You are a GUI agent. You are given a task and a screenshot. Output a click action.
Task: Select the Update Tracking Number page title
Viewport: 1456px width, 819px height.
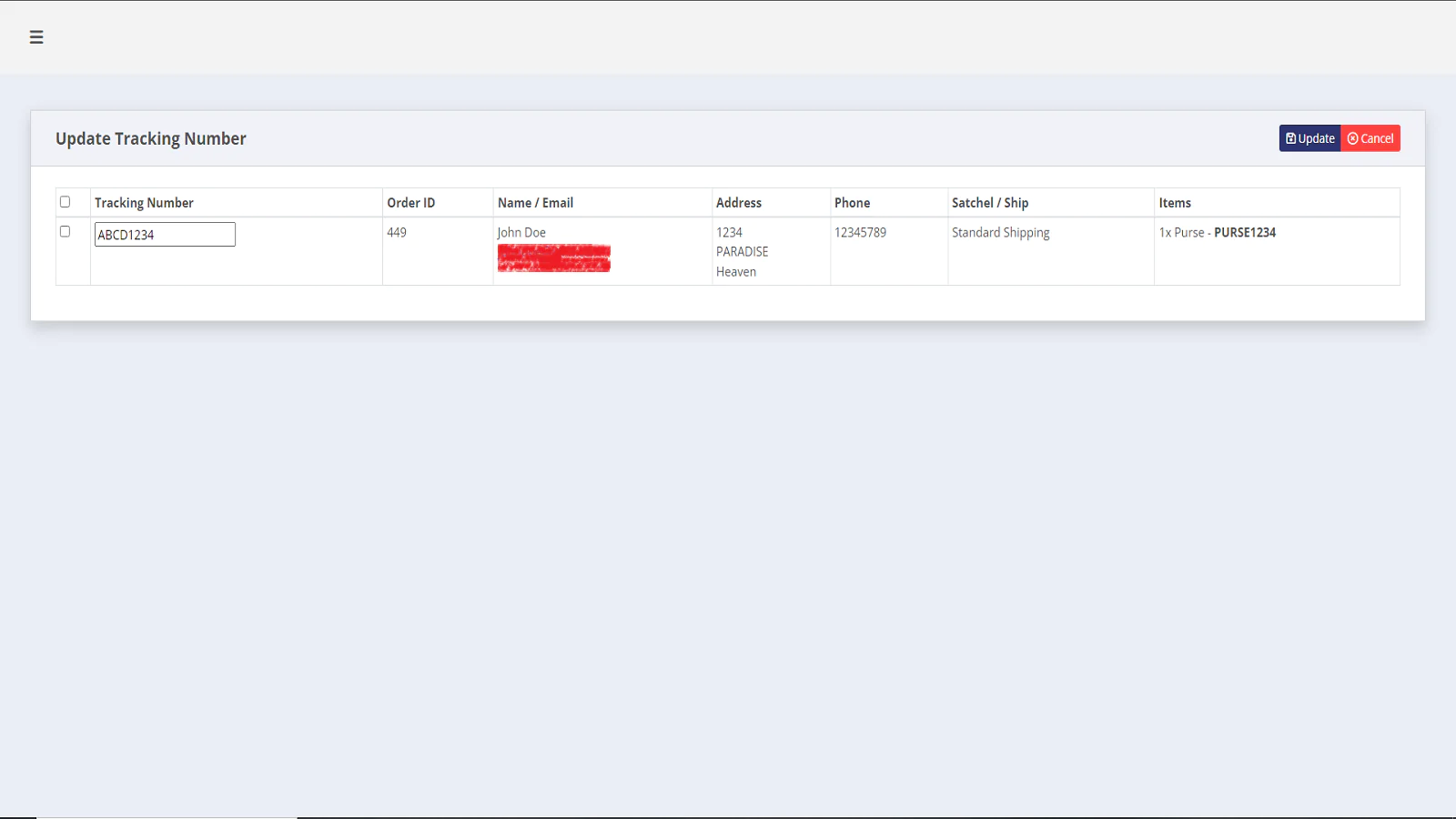pos(150,138)
